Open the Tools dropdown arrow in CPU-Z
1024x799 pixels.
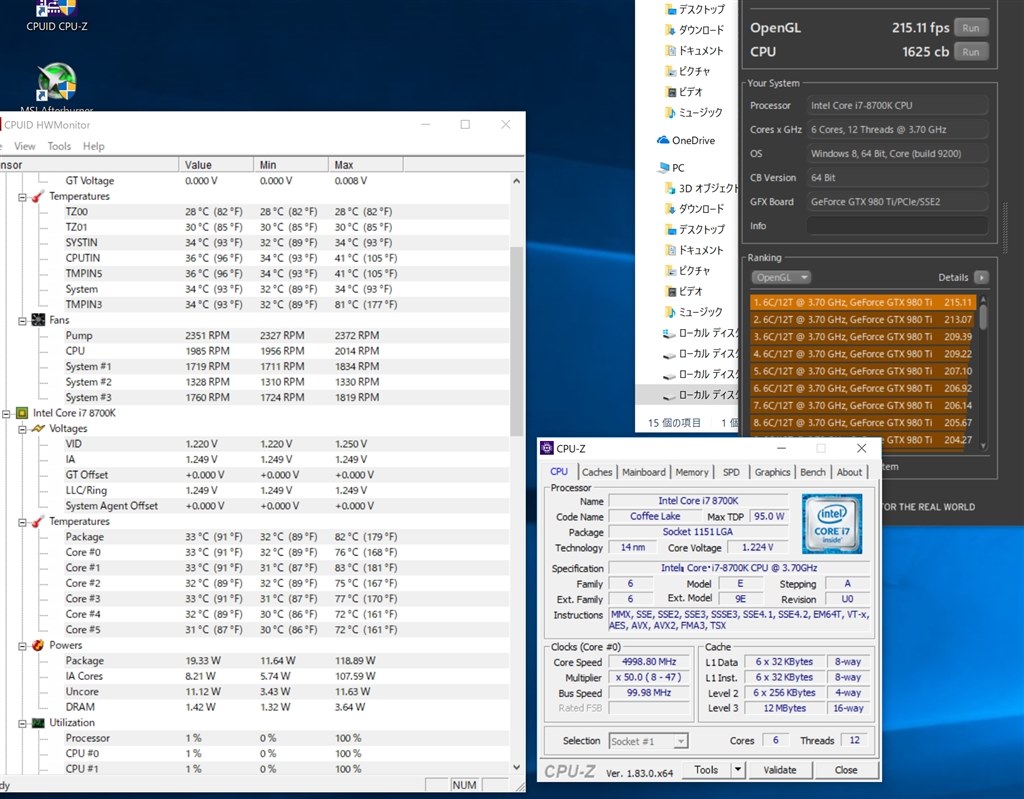738,770
